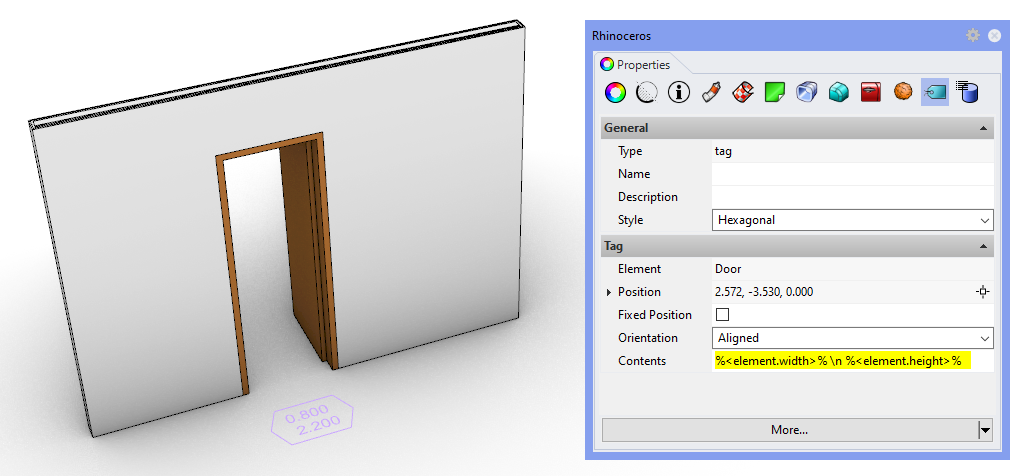Collapse the General section
Viewport: 1021px width, 476px height.
click(x=985, y=128)
